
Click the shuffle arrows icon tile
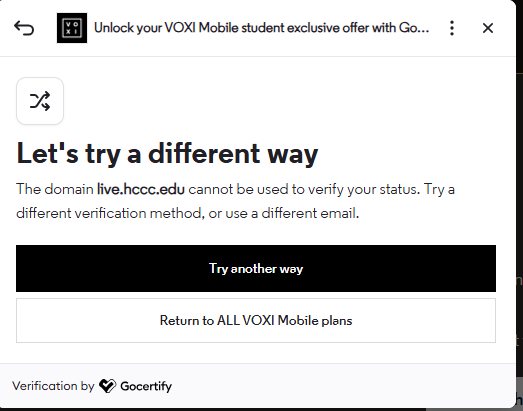(40, 101)
